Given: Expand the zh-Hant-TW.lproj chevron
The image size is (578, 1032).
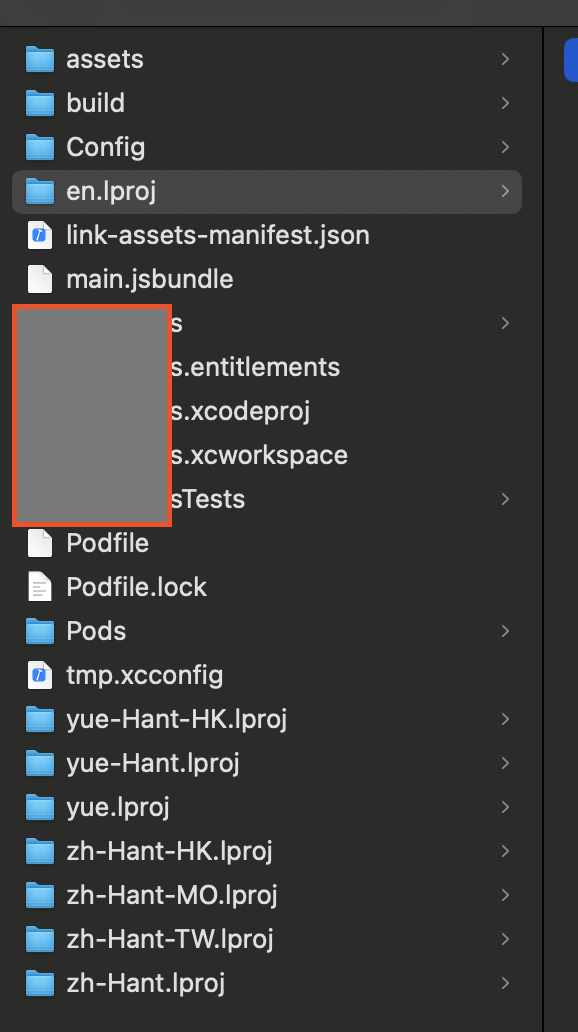Looking at the screenshot, I should [x=505, y=939].
